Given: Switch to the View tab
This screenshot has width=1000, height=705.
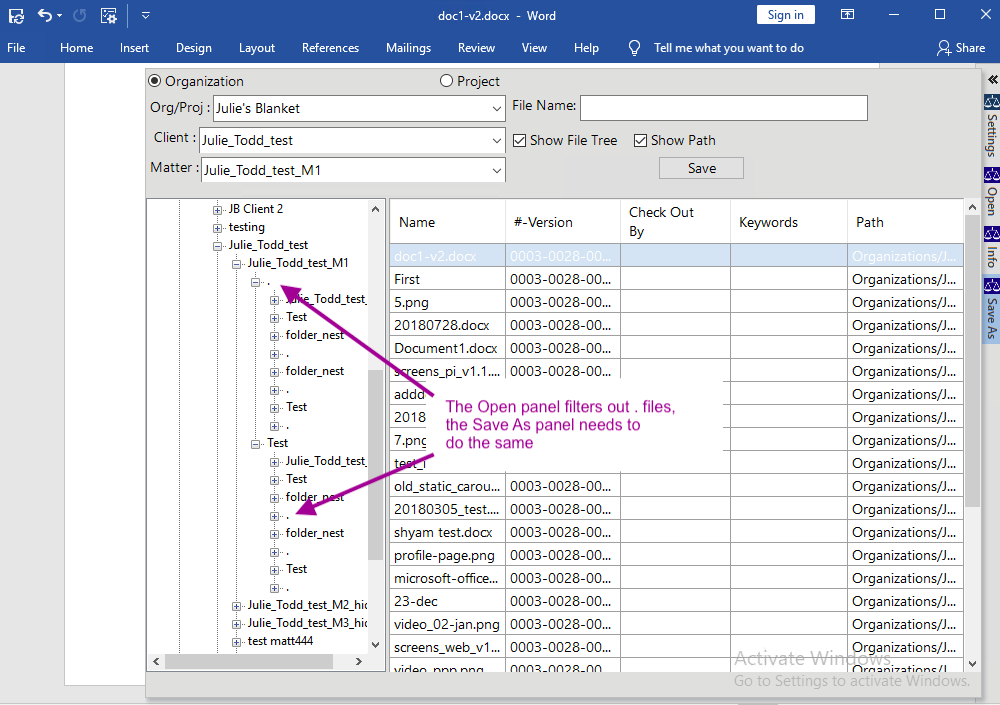Looking at the screenshot, I should tap(534, 48).
